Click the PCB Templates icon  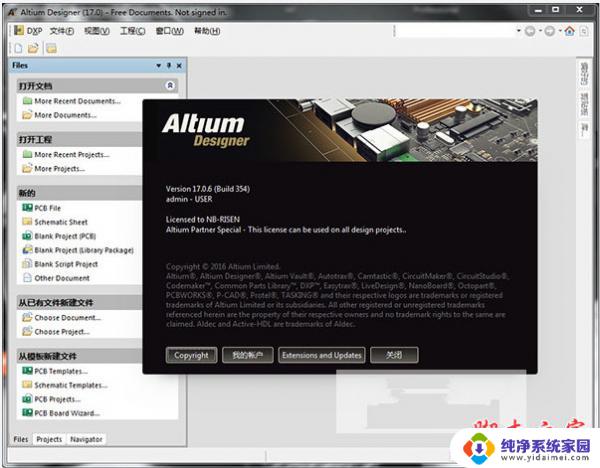(x=27, y=371)
